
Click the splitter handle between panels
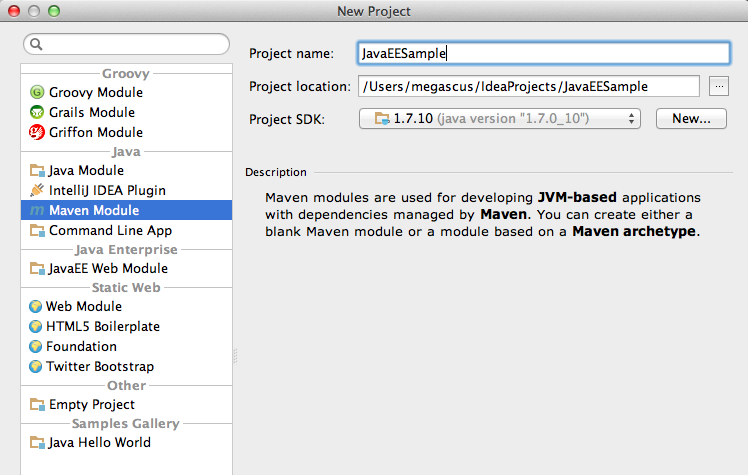(236, 356)
